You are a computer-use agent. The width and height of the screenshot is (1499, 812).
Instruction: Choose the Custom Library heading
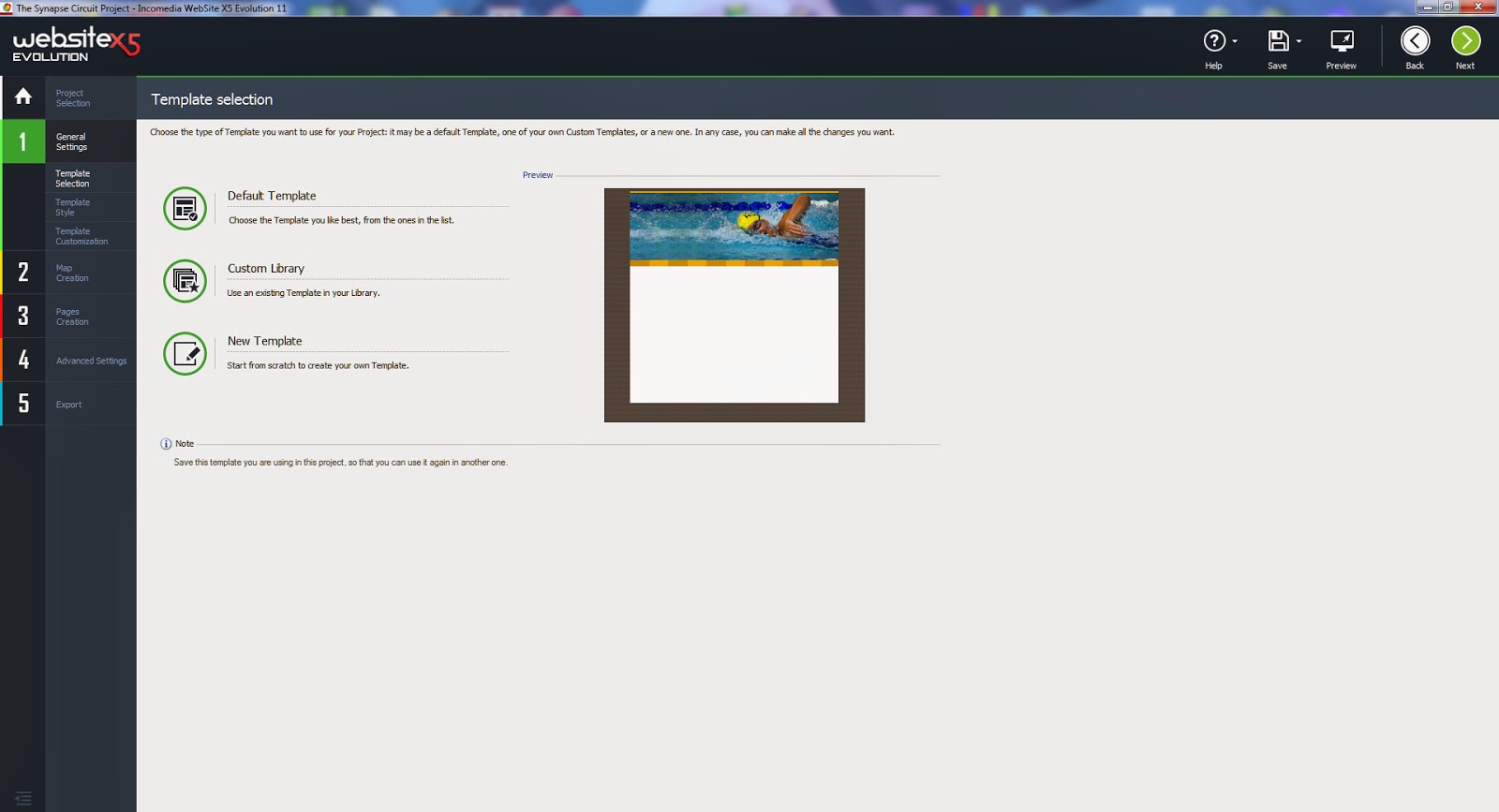pos(266,269)
